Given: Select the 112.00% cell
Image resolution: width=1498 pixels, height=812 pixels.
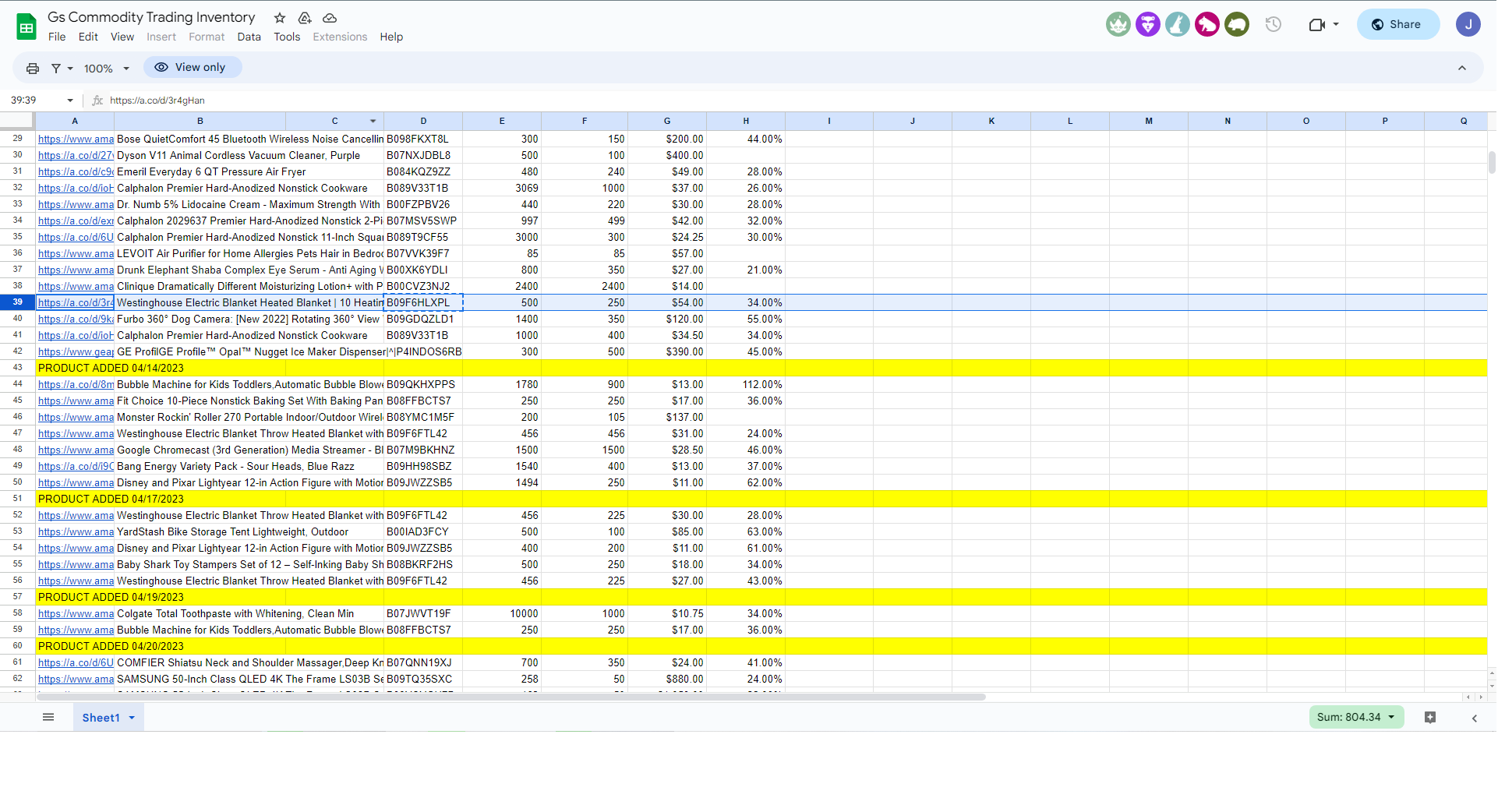Looking at the screenshot, I should click(746, 384).
